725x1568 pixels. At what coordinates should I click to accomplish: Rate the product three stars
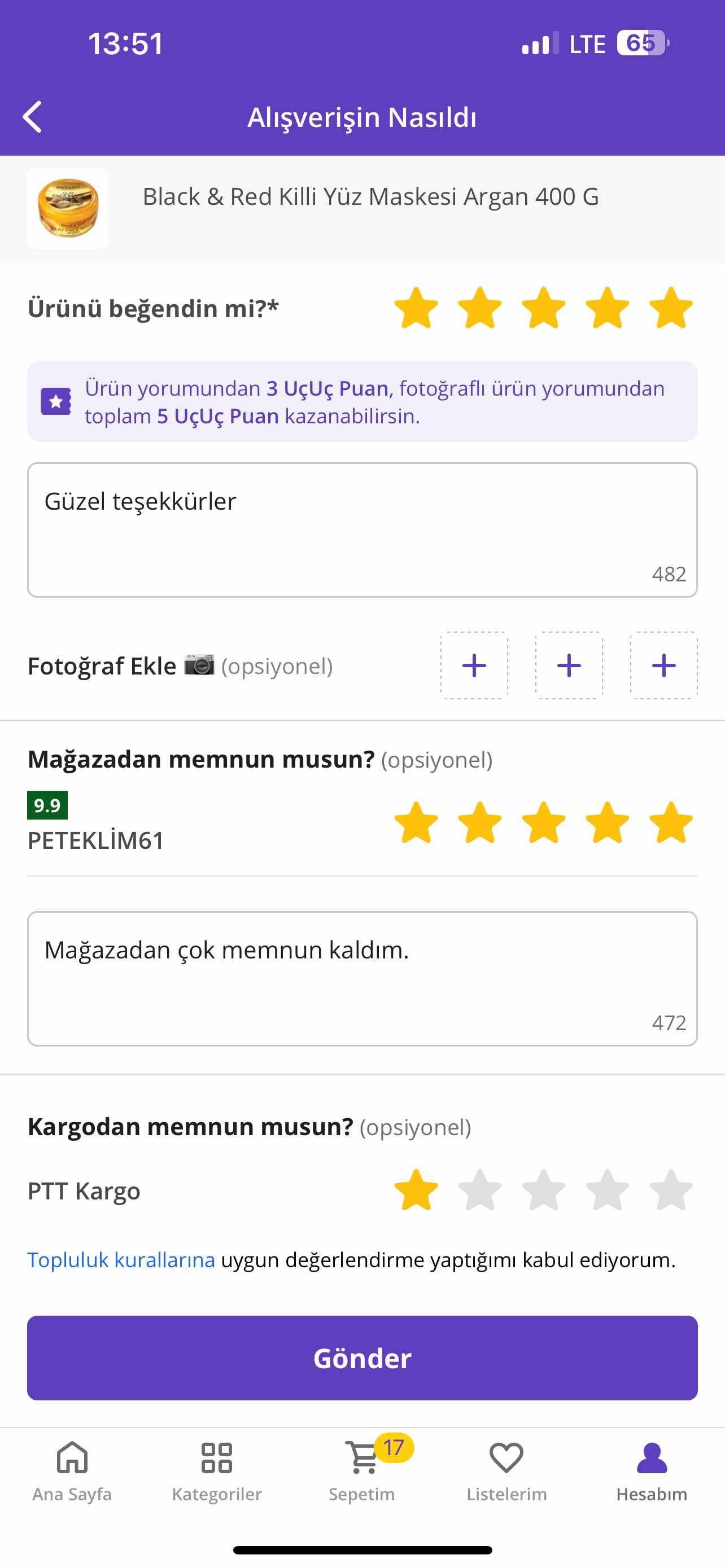(544, 308)
